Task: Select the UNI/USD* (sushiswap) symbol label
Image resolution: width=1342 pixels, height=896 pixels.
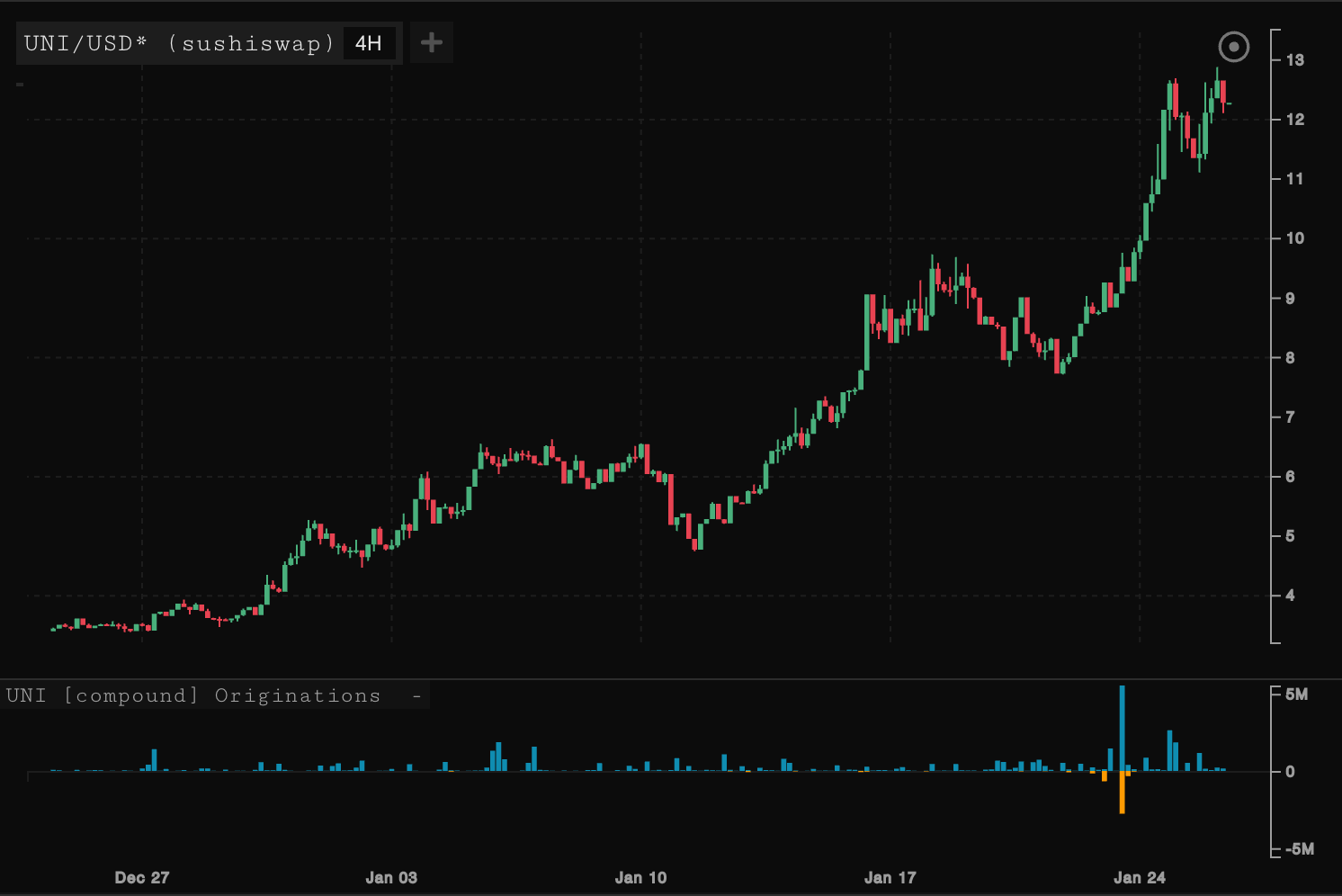Action: point(179,43)
